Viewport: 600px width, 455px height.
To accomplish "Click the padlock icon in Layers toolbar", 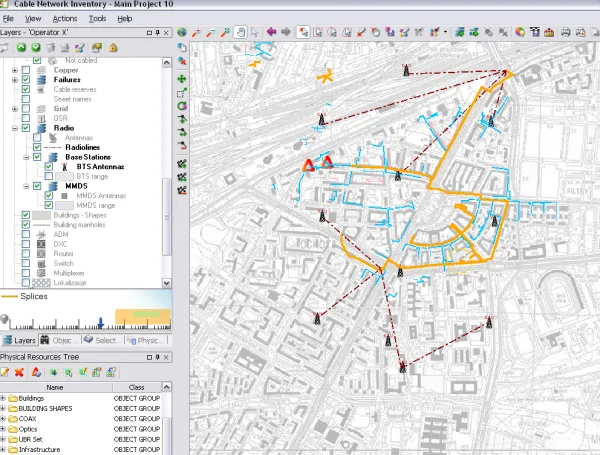I will point(111,46).
